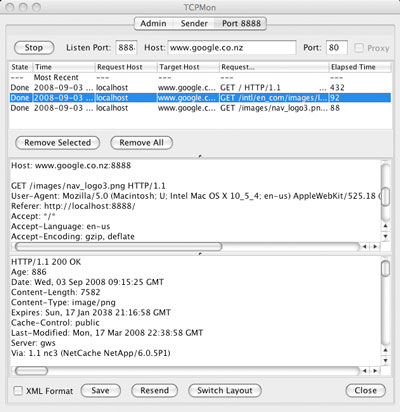
Task: Click the request pane scroll down arrow
Action: 386,237
